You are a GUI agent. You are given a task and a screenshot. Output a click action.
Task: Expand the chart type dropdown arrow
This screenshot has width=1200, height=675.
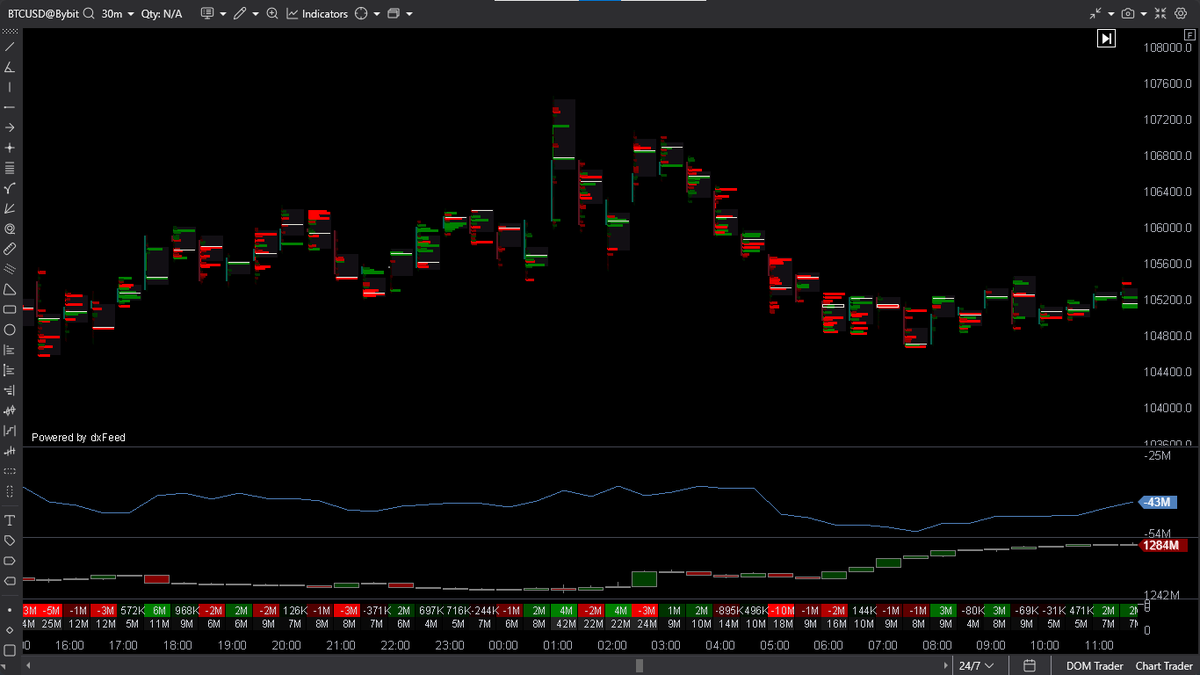[223, 15]
